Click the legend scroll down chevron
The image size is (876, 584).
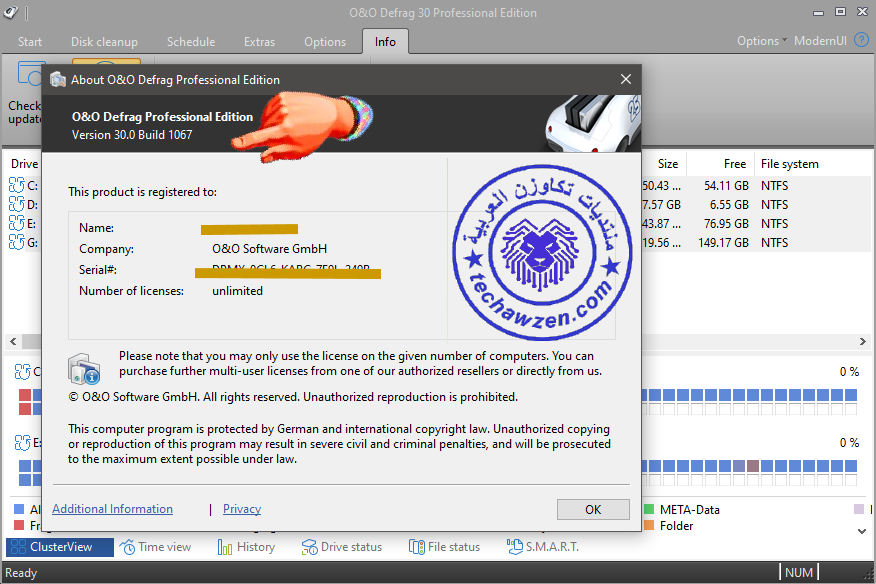tap(862, 531)
